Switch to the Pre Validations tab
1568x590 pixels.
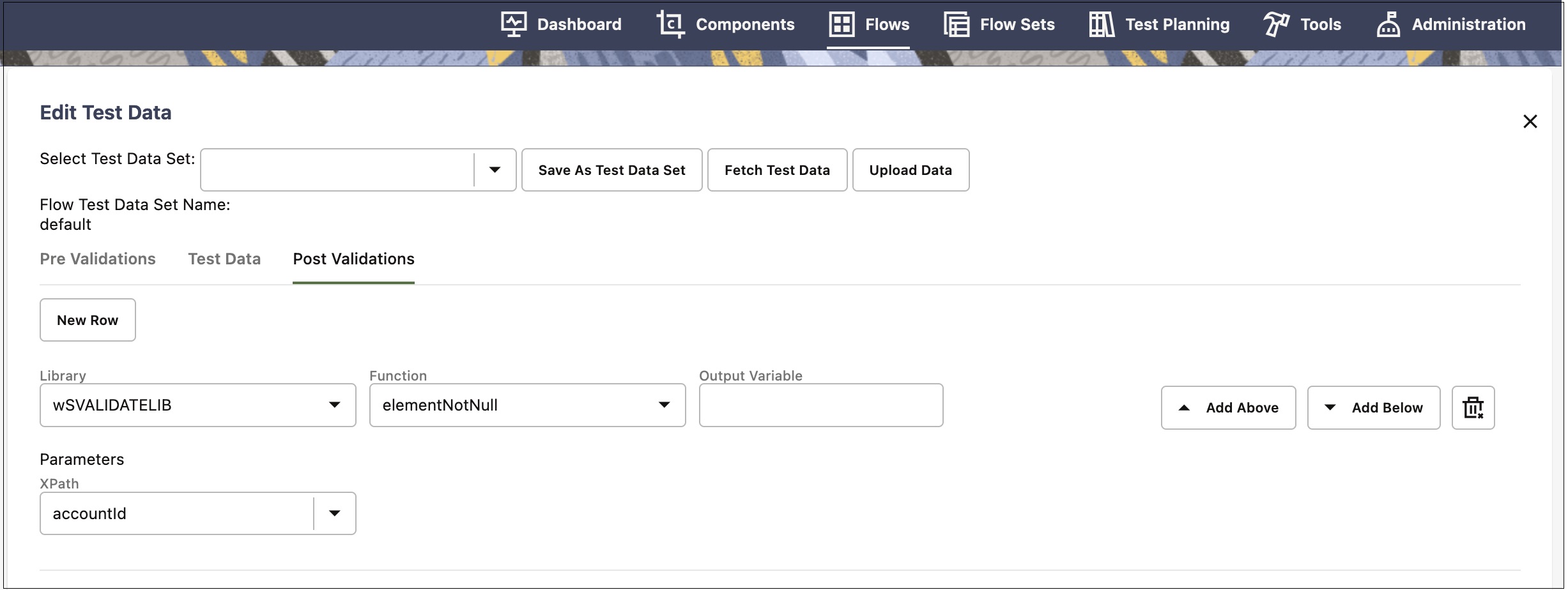coord(98,259)
